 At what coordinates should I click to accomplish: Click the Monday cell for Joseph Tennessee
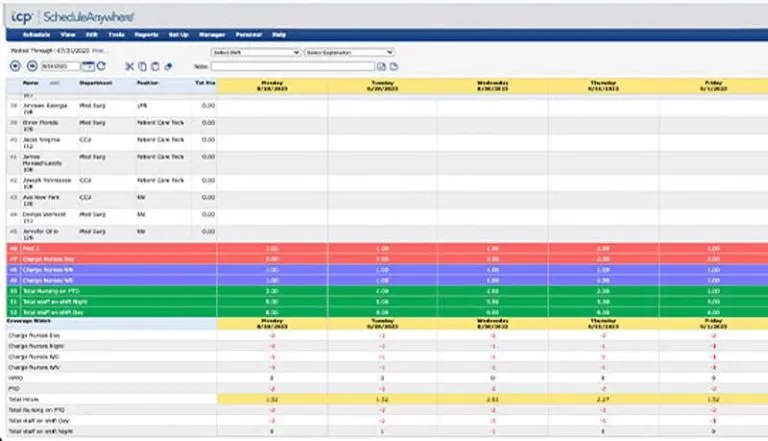click(x=272, y=183)
